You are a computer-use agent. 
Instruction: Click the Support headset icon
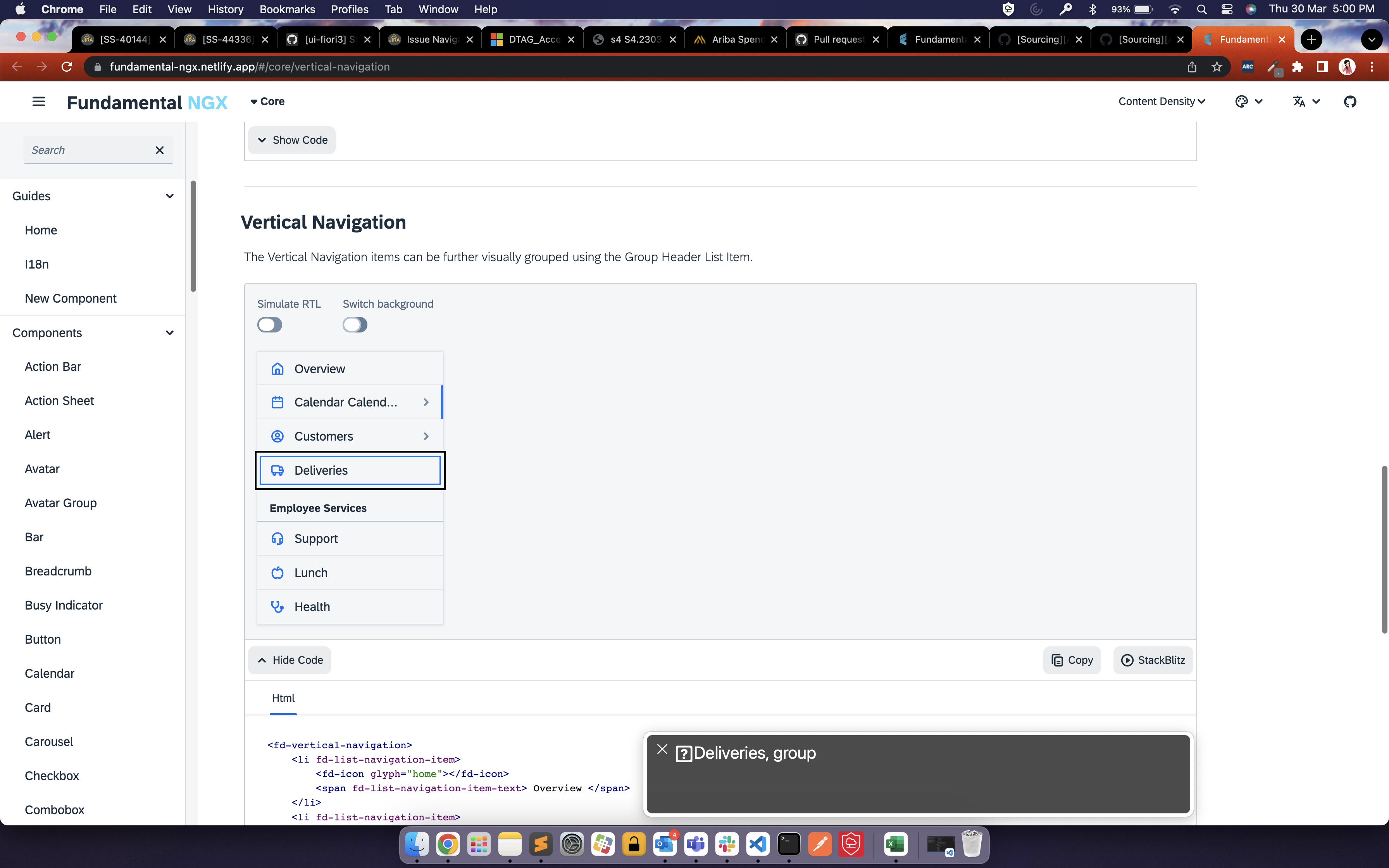(x=278, y=539)
